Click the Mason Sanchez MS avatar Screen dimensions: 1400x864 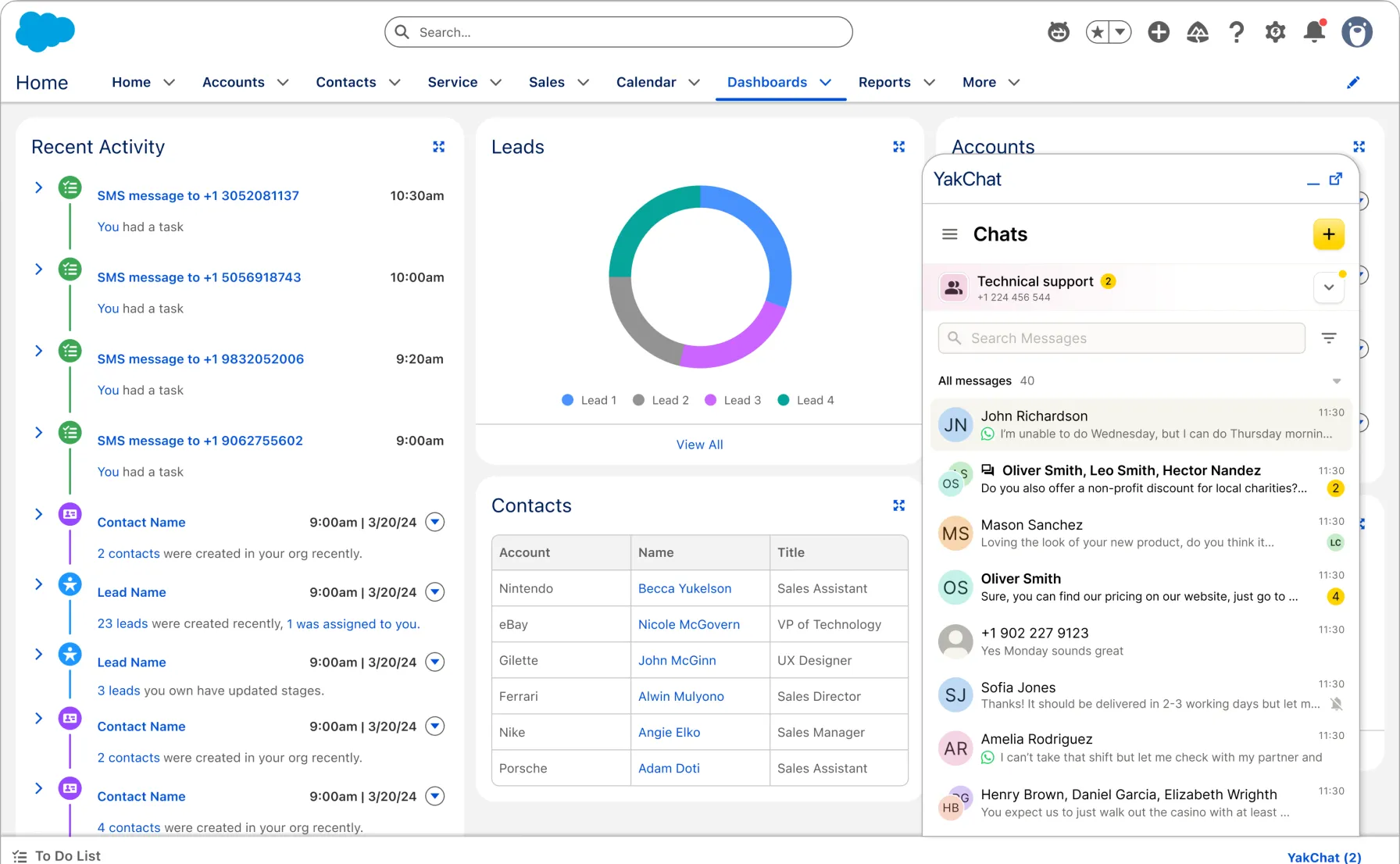[955, 534]
